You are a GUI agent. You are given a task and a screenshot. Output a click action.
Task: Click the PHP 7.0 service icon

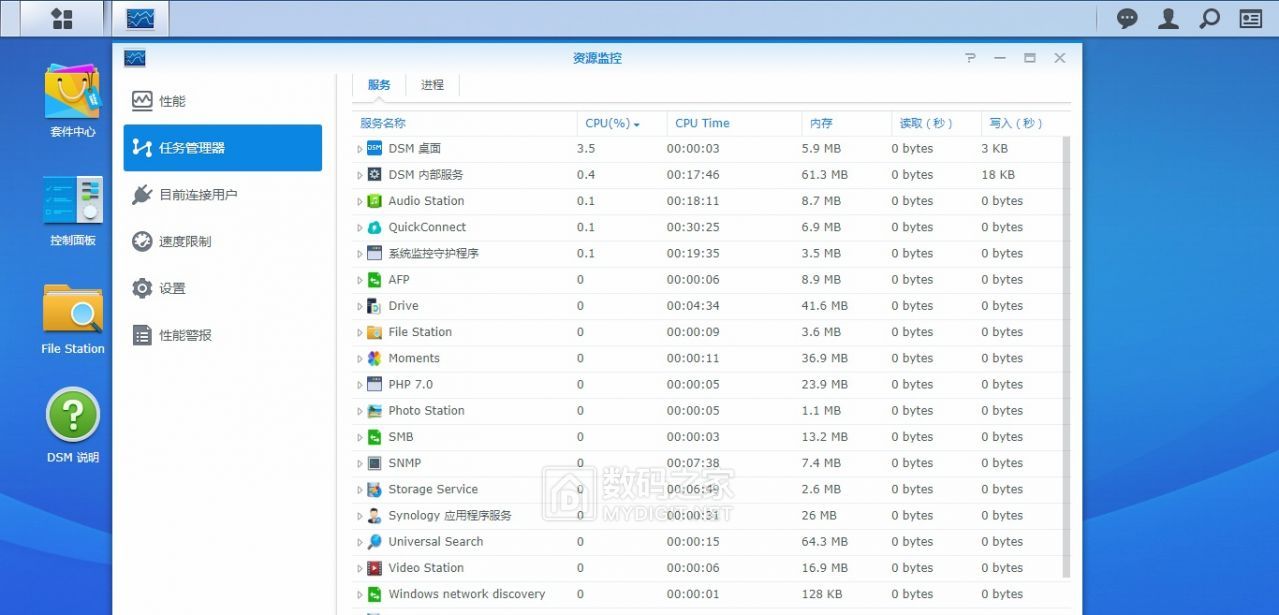coord(374,384)
